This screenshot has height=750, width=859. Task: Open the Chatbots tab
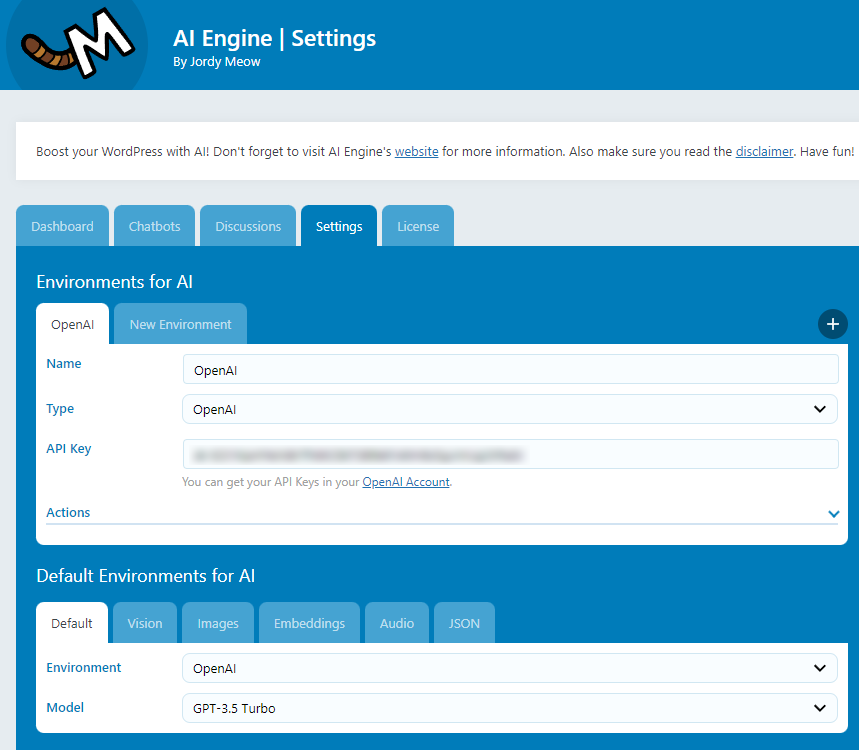click(x=155, y=226)
